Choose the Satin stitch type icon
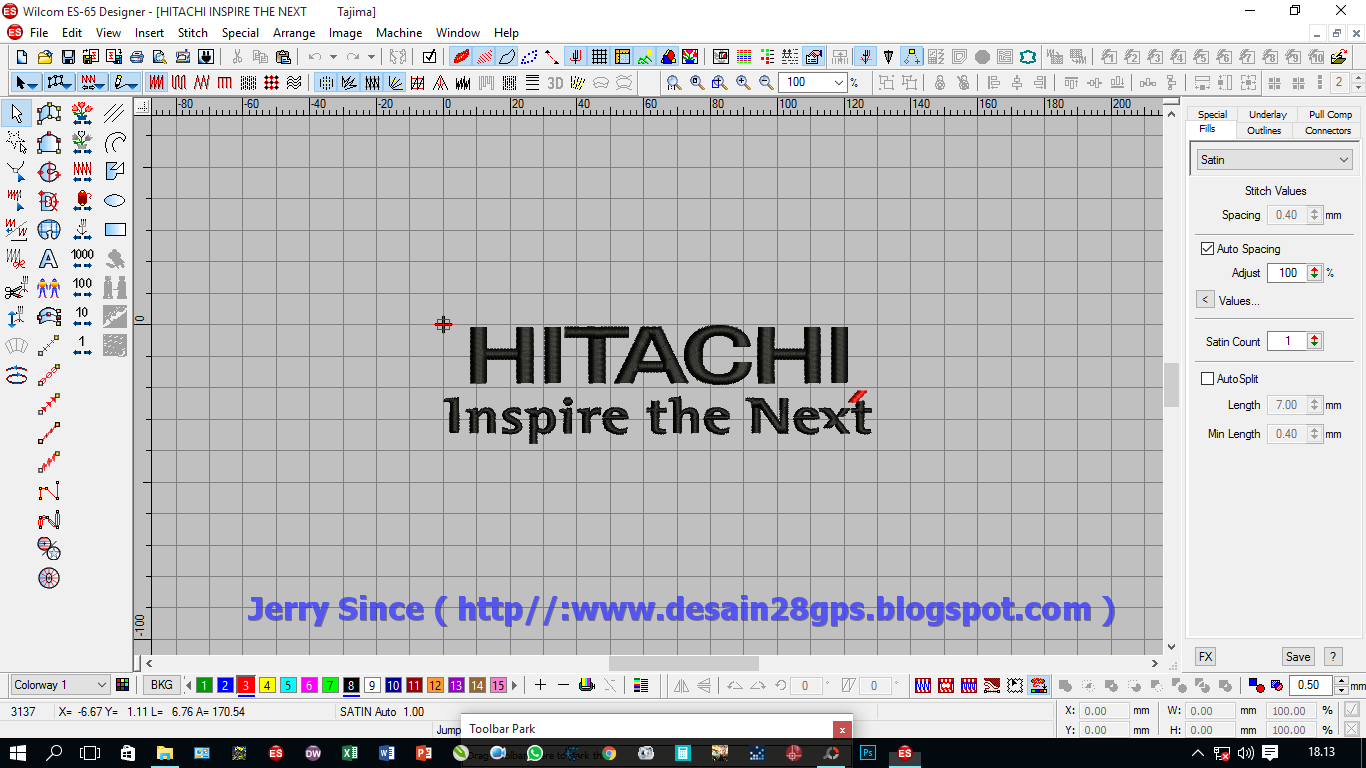Viewport: 1366px width, 768px height. click(x=157, y=82)
